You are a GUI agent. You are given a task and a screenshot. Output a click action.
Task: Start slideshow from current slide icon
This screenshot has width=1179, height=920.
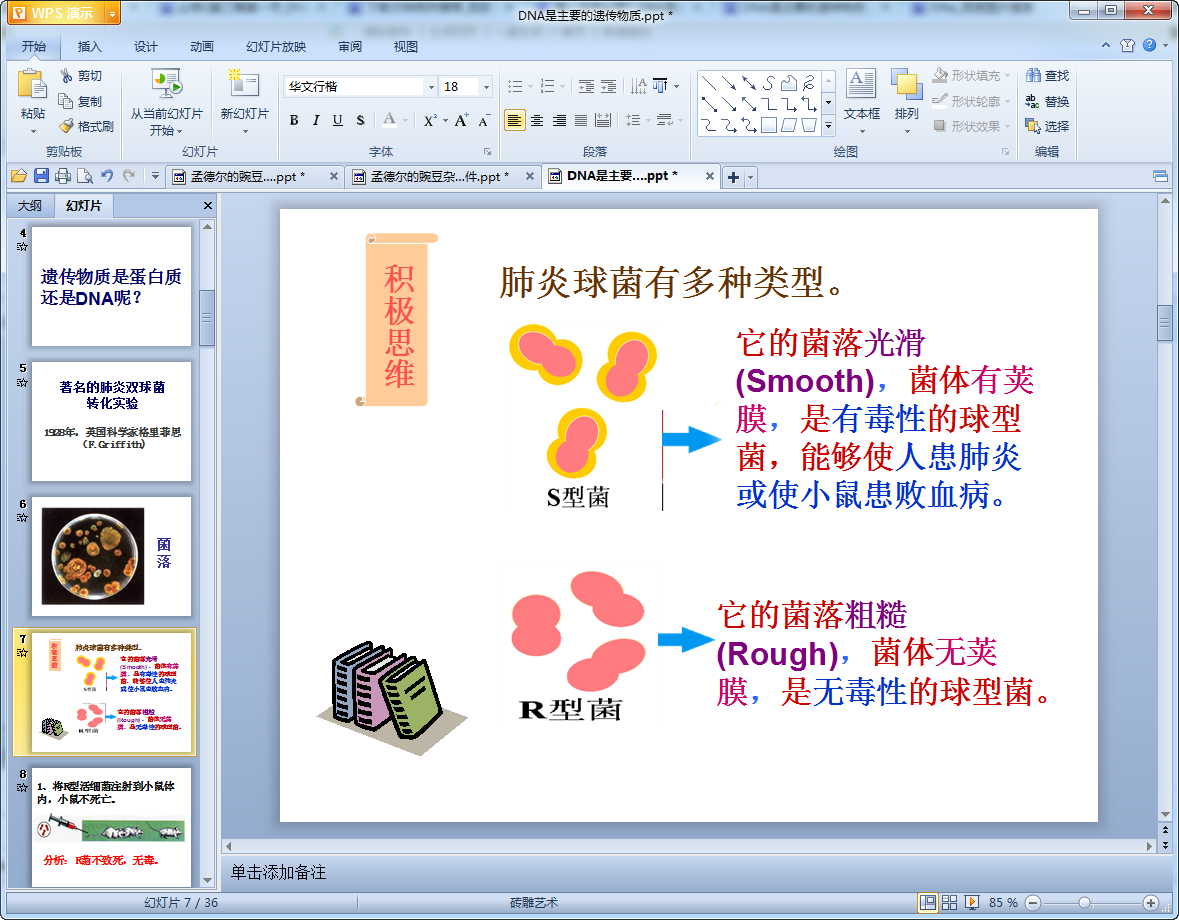(166, 84)
